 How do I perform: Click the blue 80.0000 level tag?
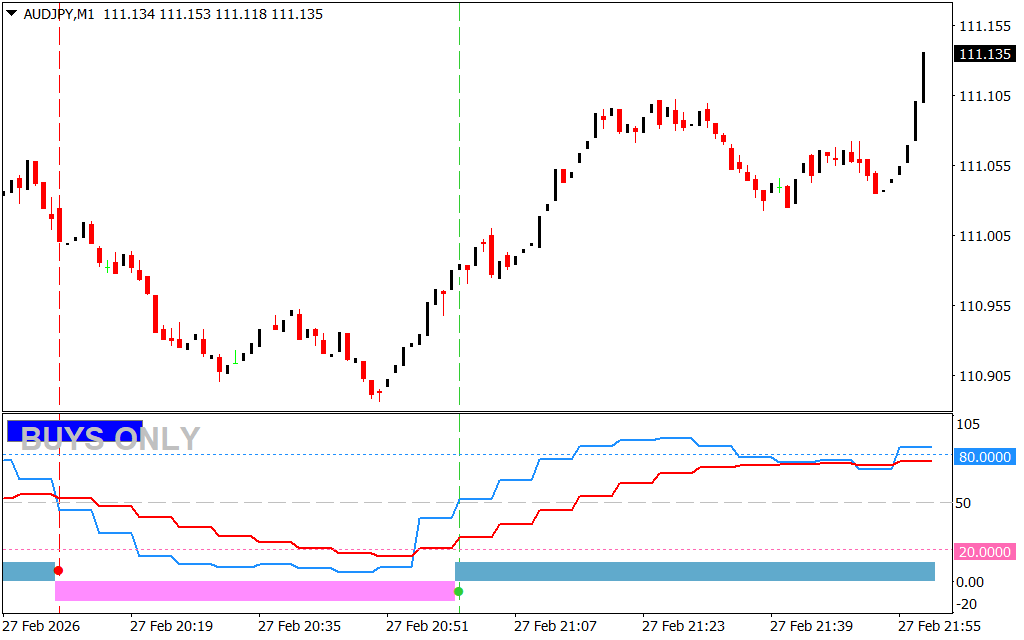click(x=984, y=457)
